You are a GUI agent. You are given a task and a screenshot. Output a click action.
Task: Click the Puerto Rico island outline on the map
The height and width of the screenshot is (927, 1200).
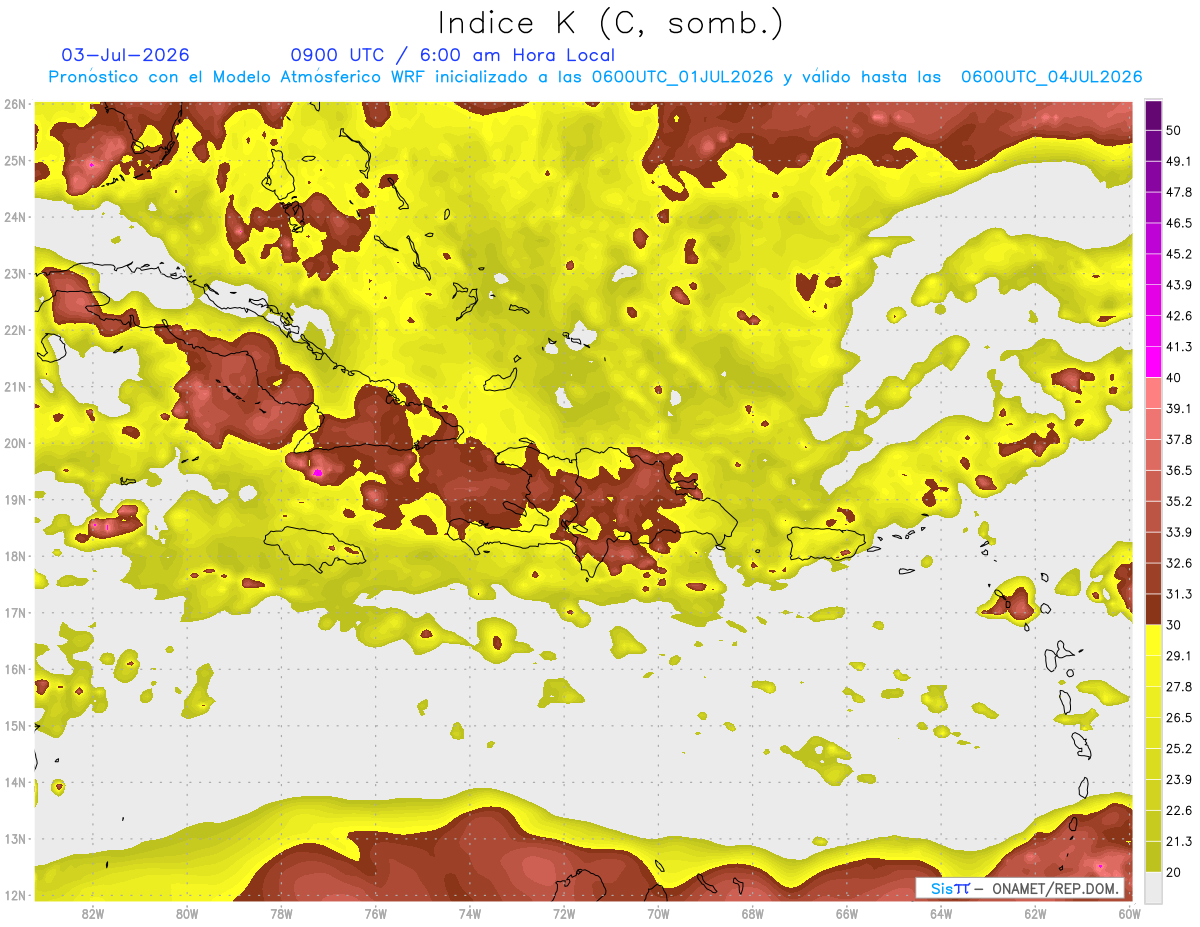point(826,544)
